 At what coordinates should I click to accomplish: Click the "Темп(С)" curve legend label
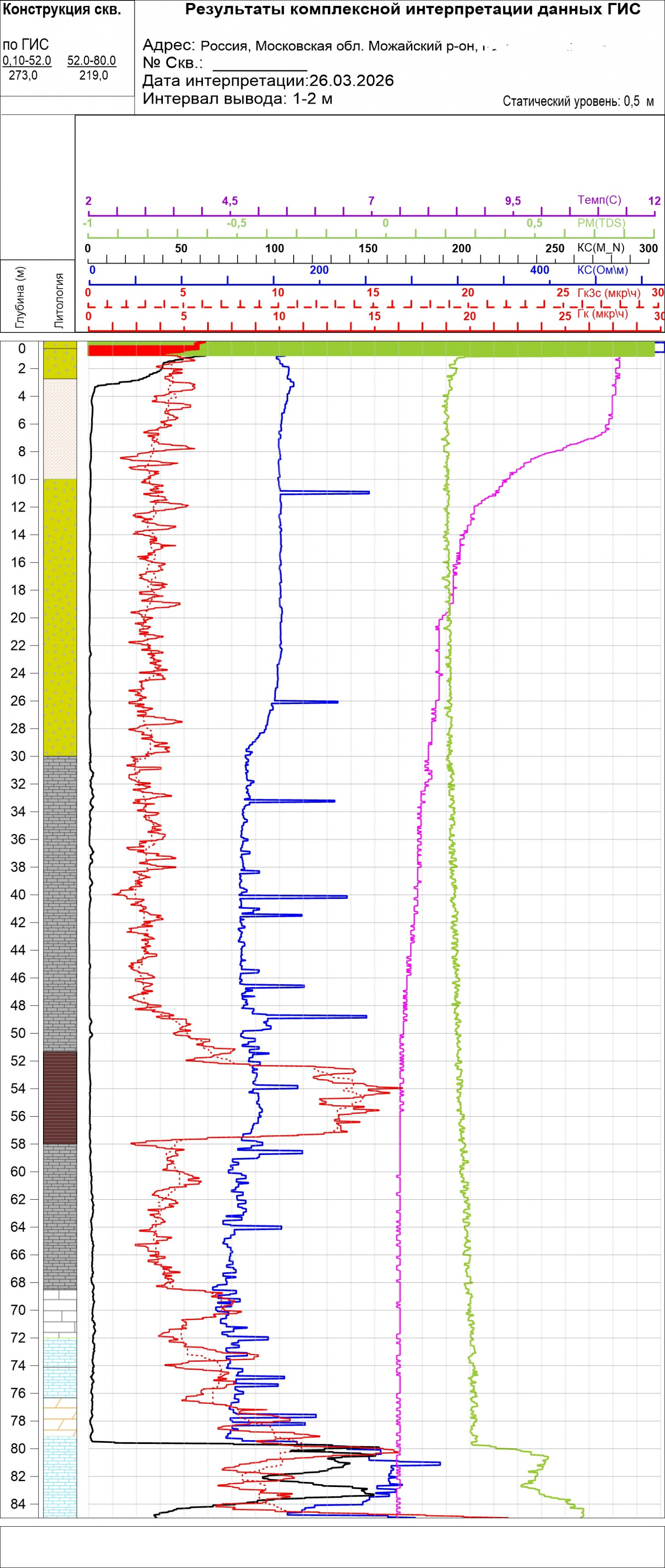tap(599, 200)
